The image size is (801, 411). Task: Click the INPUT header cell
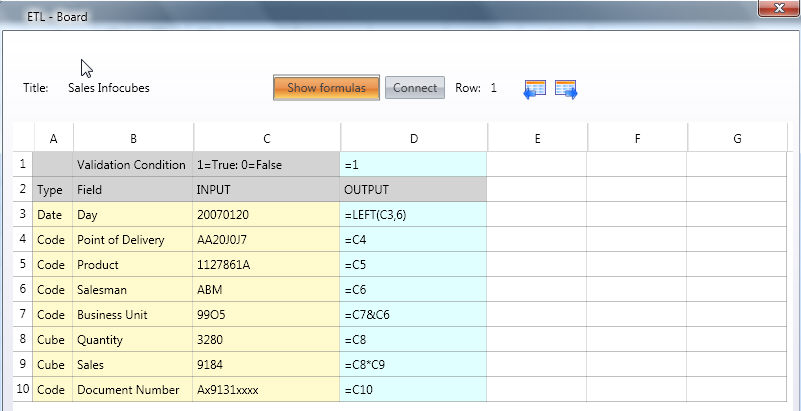pyautogui.click(x=266, y=189)
